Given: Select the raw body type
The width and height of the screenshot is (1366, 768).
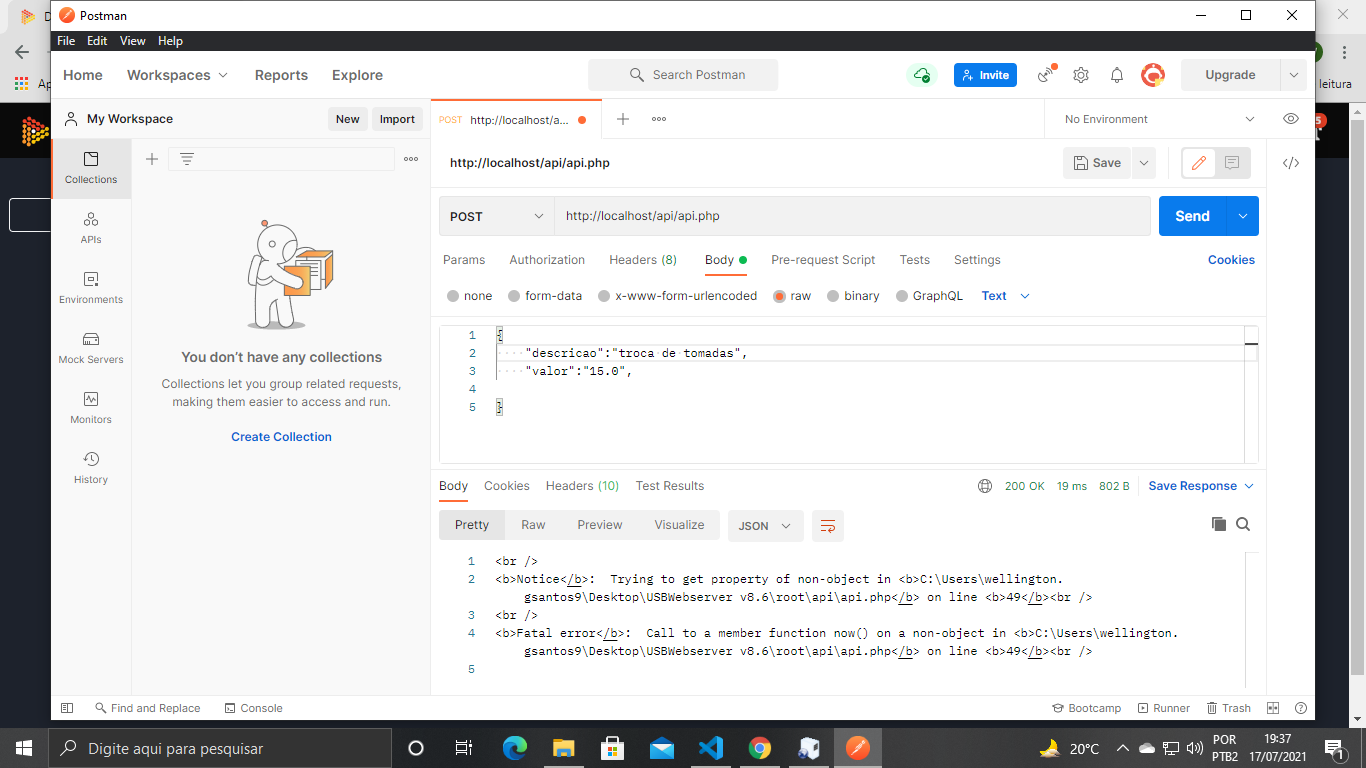Looking at the screenshot, I should pos(792,296).
